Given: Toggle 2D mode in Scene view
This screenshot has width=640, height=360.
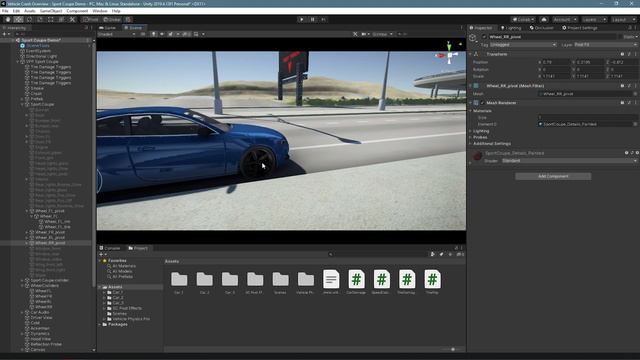Looking at the screenshot, I should tap(143, 34).
